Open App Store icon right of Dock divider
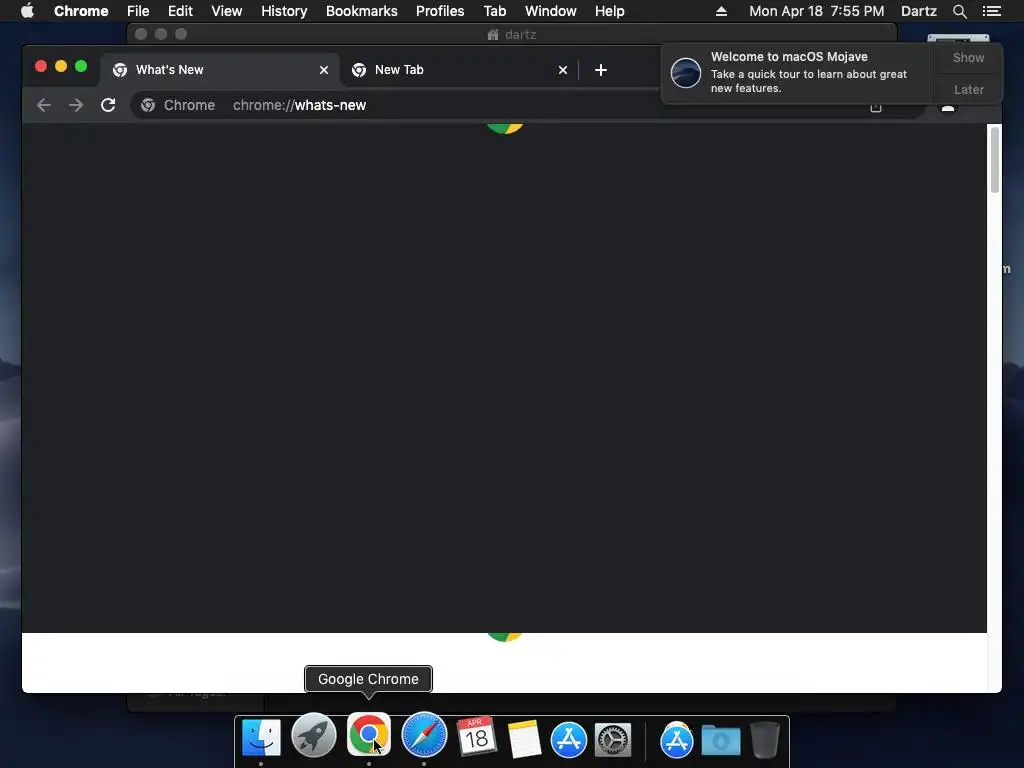 (677, 739)
